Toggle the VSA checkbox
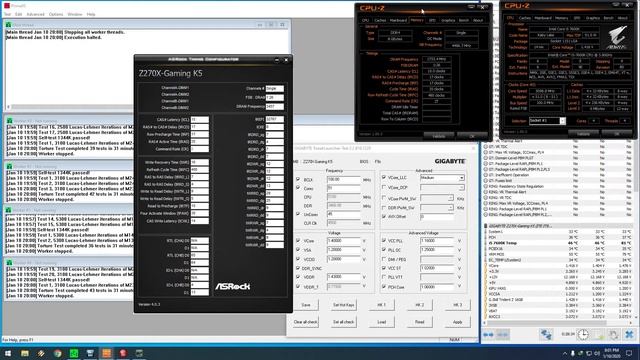Image resolution: width=640 pixels, height=360 pixels. click(298, 250)
